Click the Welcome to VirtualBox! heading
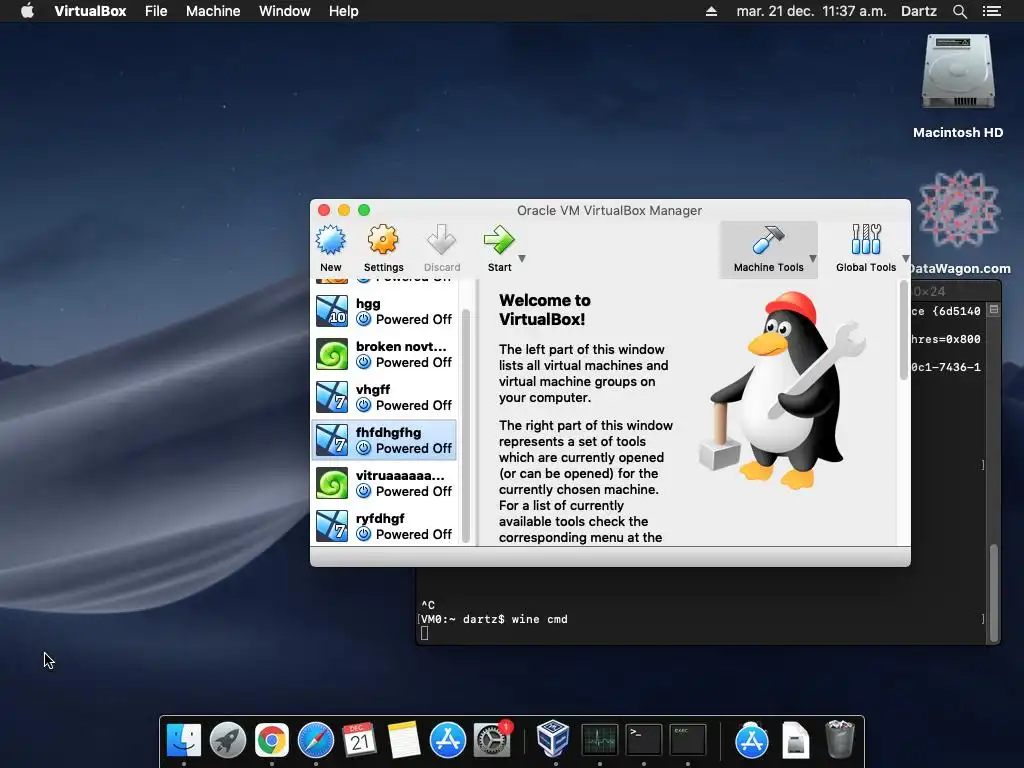Viewport: 1024px width, 768px height. tap(545, 310)
